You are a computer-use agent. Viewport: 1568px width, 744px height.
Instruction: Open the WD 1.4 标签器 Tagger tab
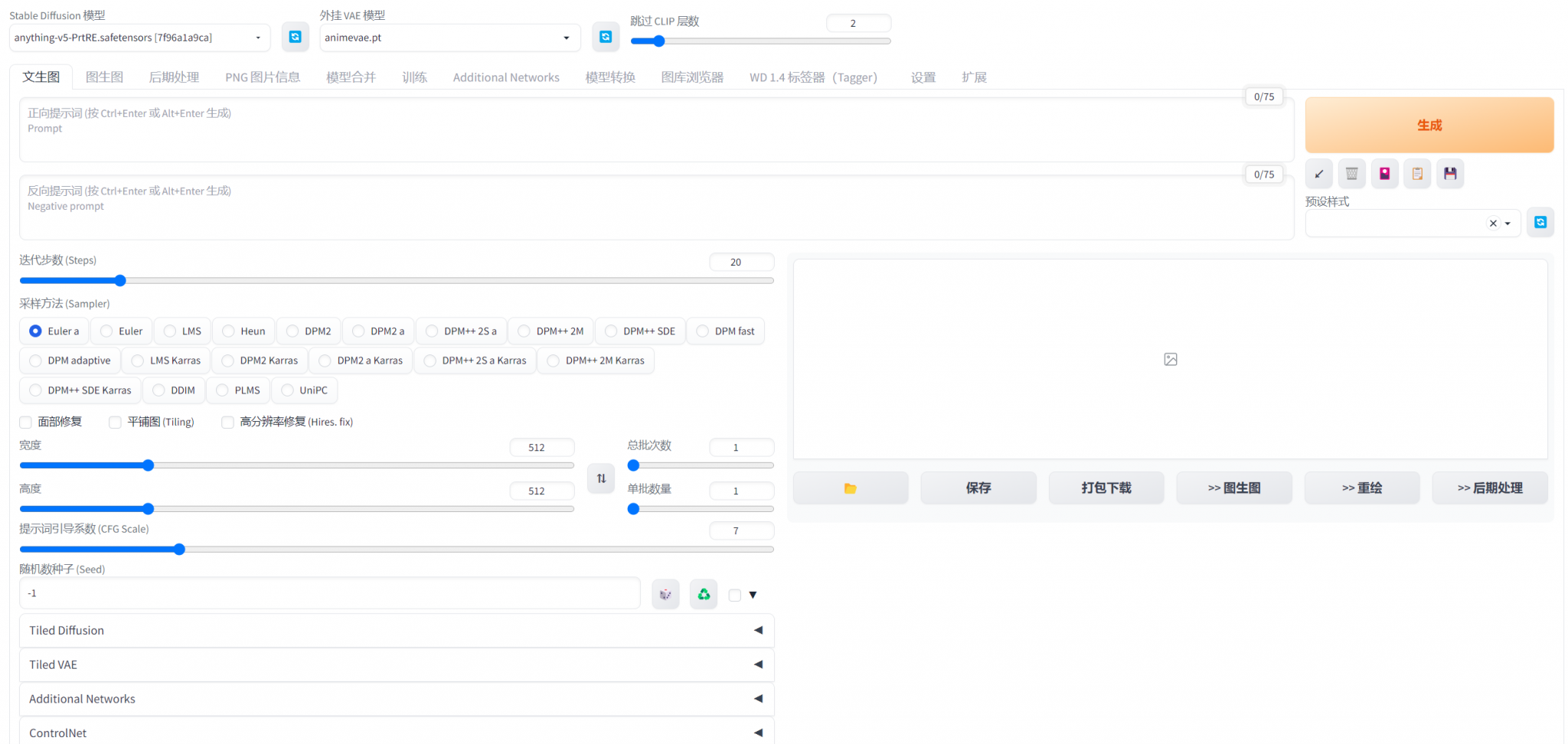tap(812, 77)
